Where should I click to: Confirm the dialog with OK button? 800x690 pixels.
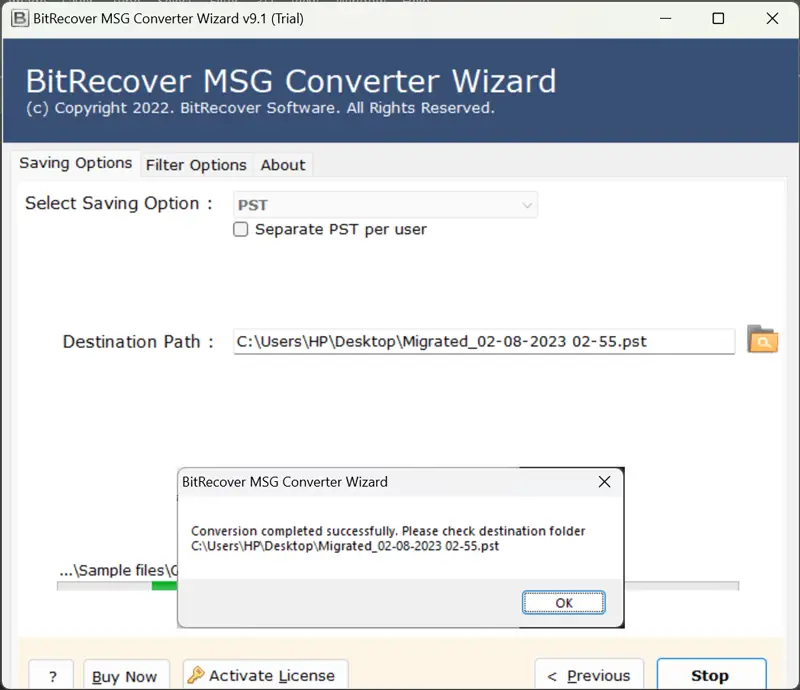564,603
